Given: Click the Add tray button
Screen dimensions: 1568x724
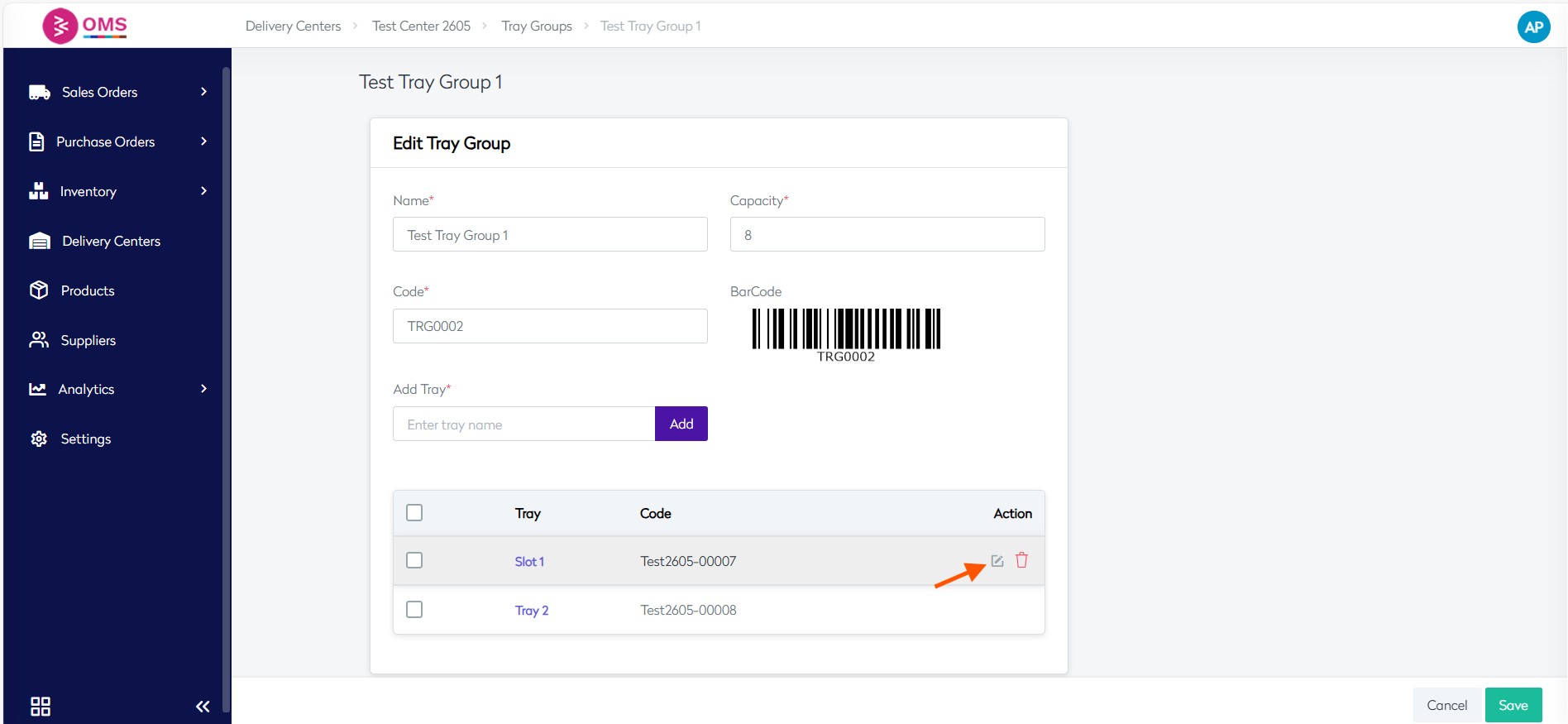Looking at the screenshot, I should point(681,424).
